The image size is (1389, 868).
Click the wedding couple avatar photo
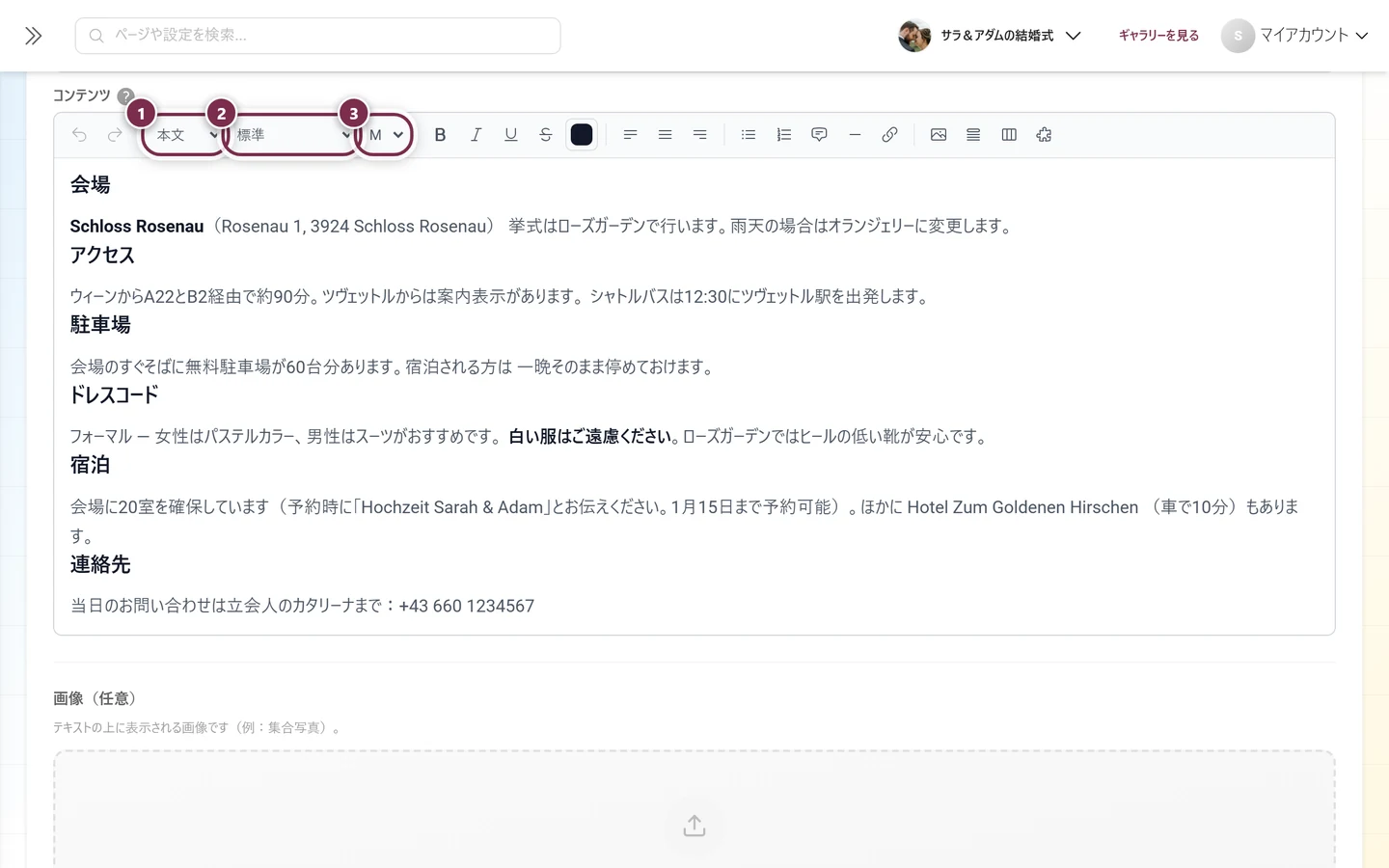click(x=914, y=36)
